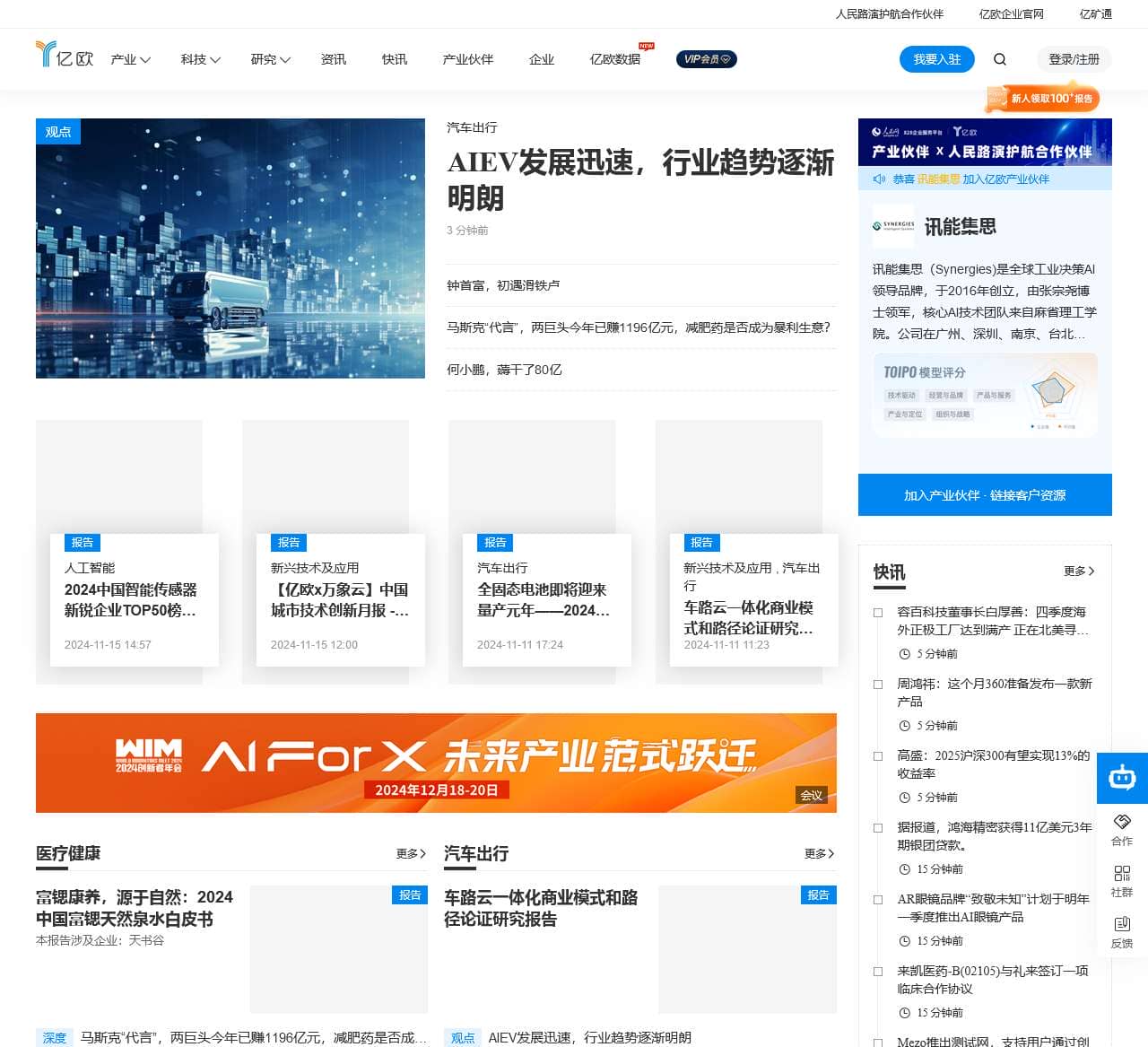Open 更多 in 医疗健康 section
The width and height of the screenshot is (1148, 1047).
(x=411, y=853)
